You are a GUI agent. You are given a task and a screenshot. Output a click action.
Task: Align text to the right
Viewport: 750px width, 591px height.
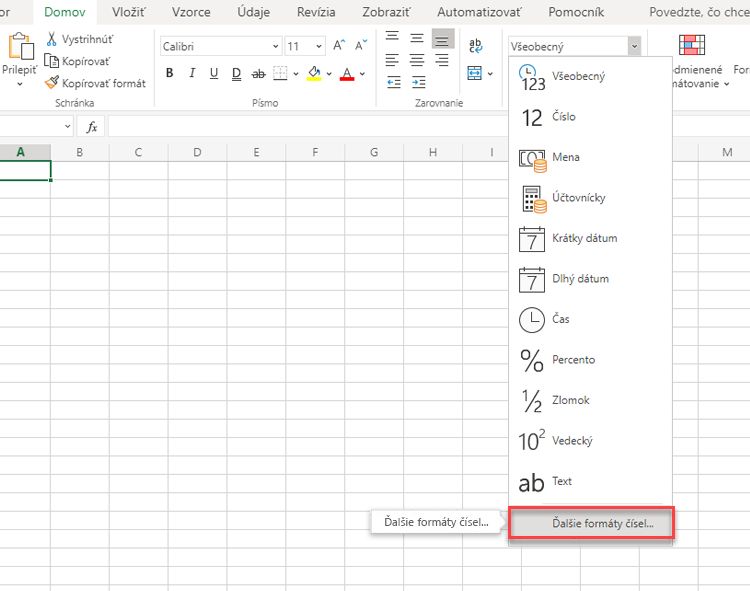point(442,60)
